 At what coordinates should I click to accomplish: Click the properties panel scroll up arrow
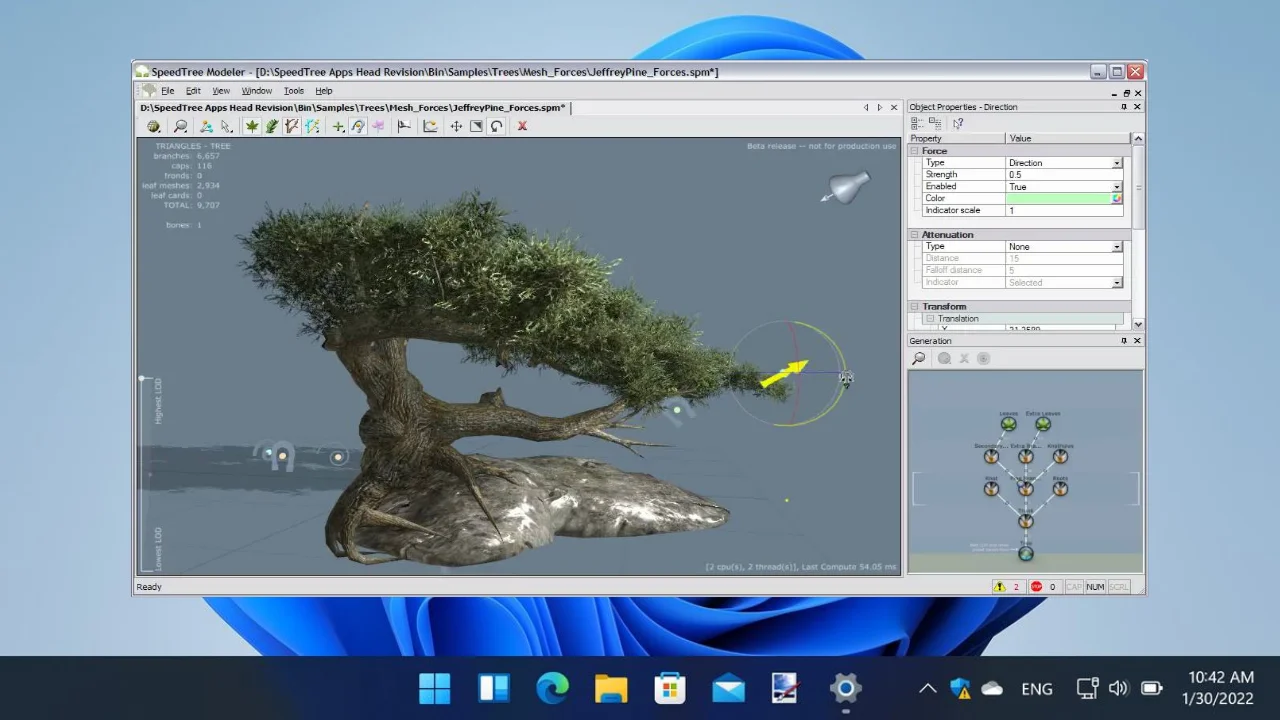pos(1138,139)
